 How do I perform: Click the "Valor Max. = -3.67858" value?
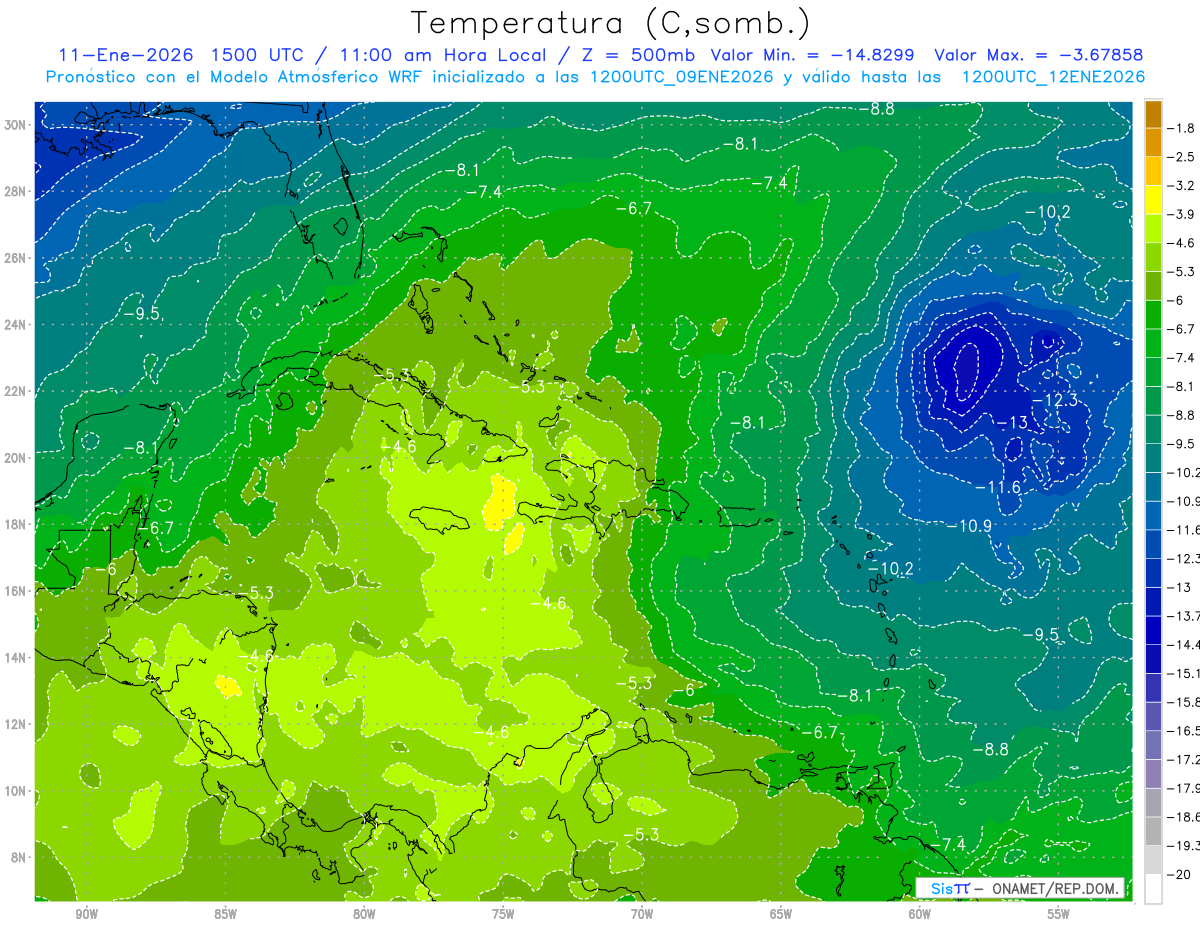point(1038,55)
